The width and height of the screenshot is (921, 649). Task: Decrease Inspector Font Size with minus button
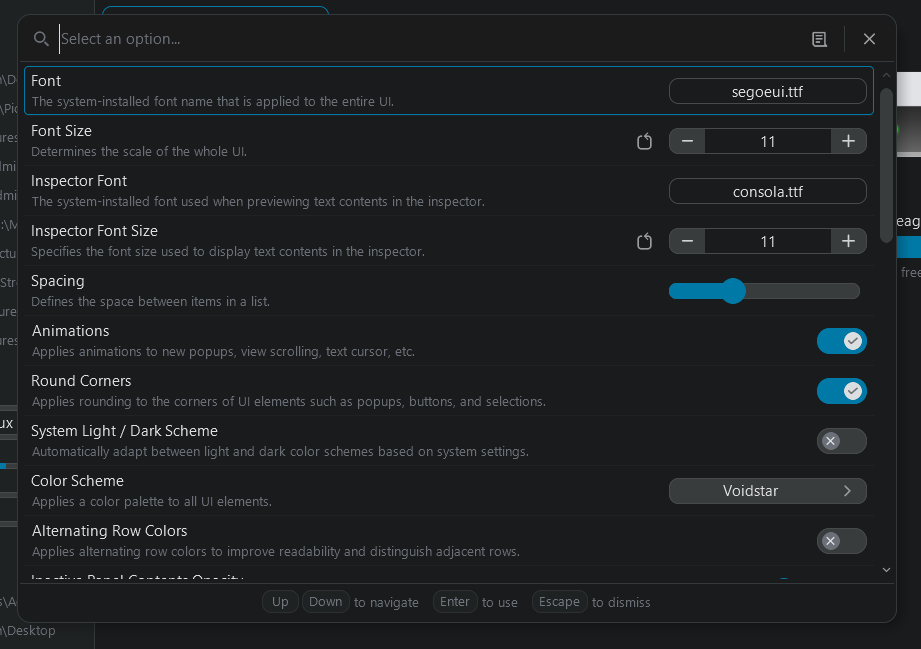687,241
